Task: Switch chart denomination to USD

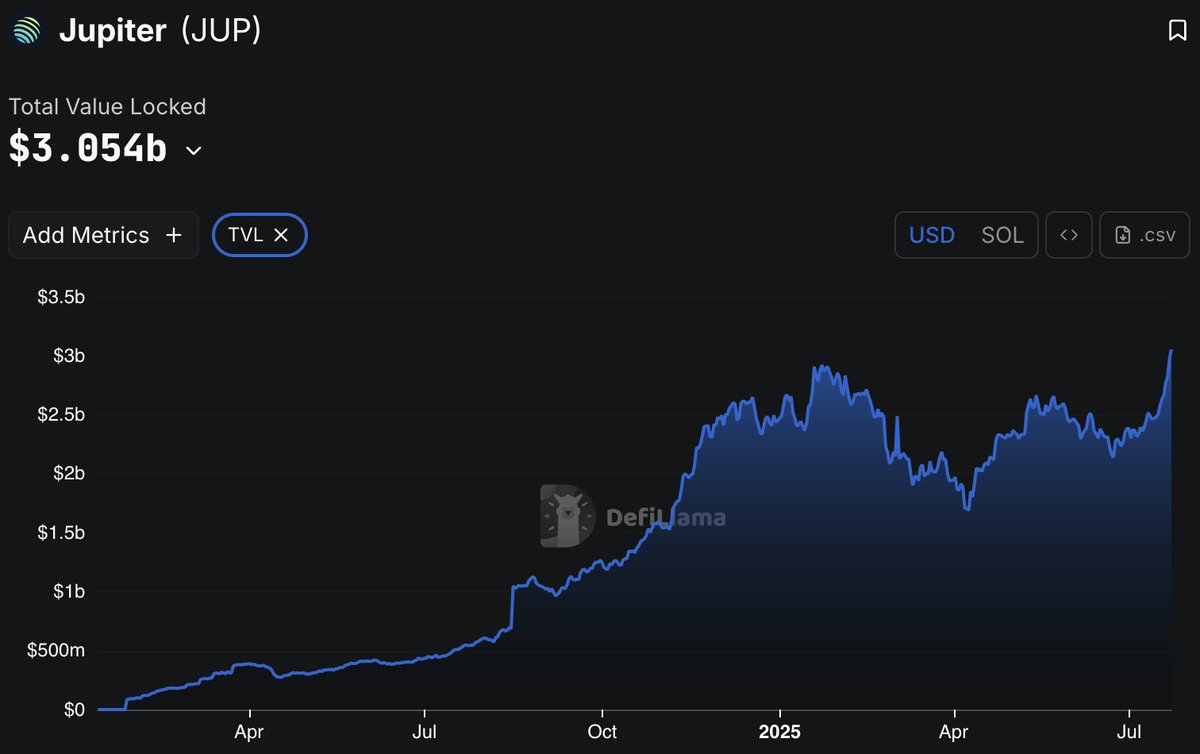Action: pyautogui.click(x=931, y=235)
